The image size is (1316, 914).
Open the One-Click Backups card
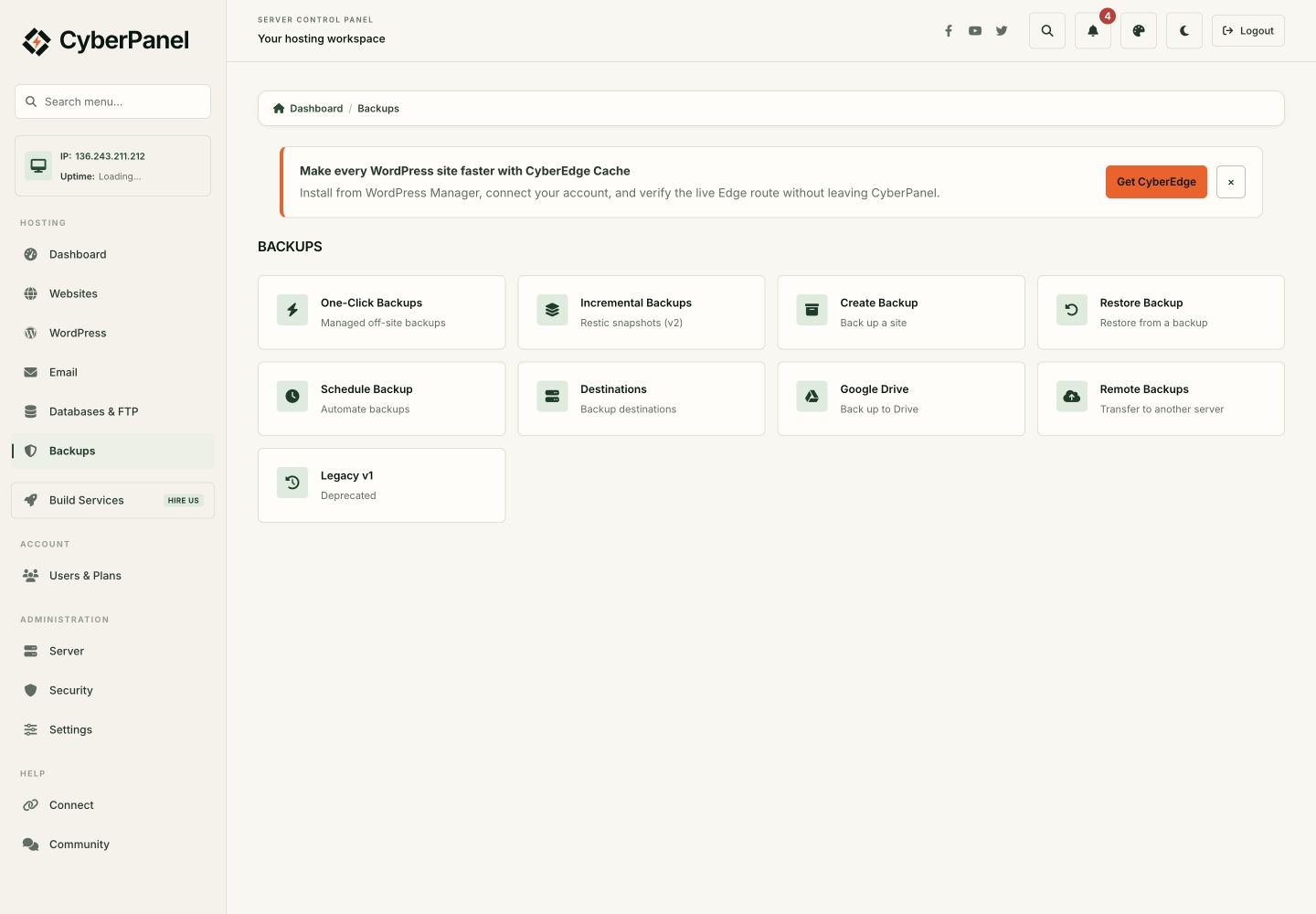coord(381,313)
